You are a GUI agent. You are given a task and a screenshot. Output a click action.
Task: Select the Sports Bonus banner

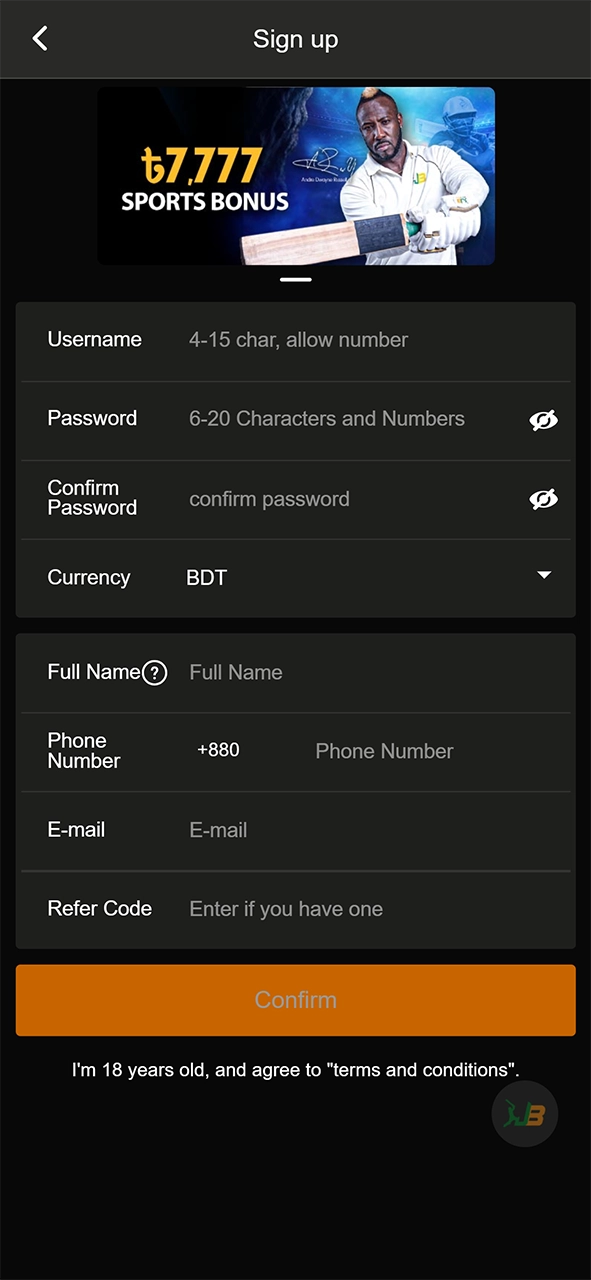coord(296,176)
